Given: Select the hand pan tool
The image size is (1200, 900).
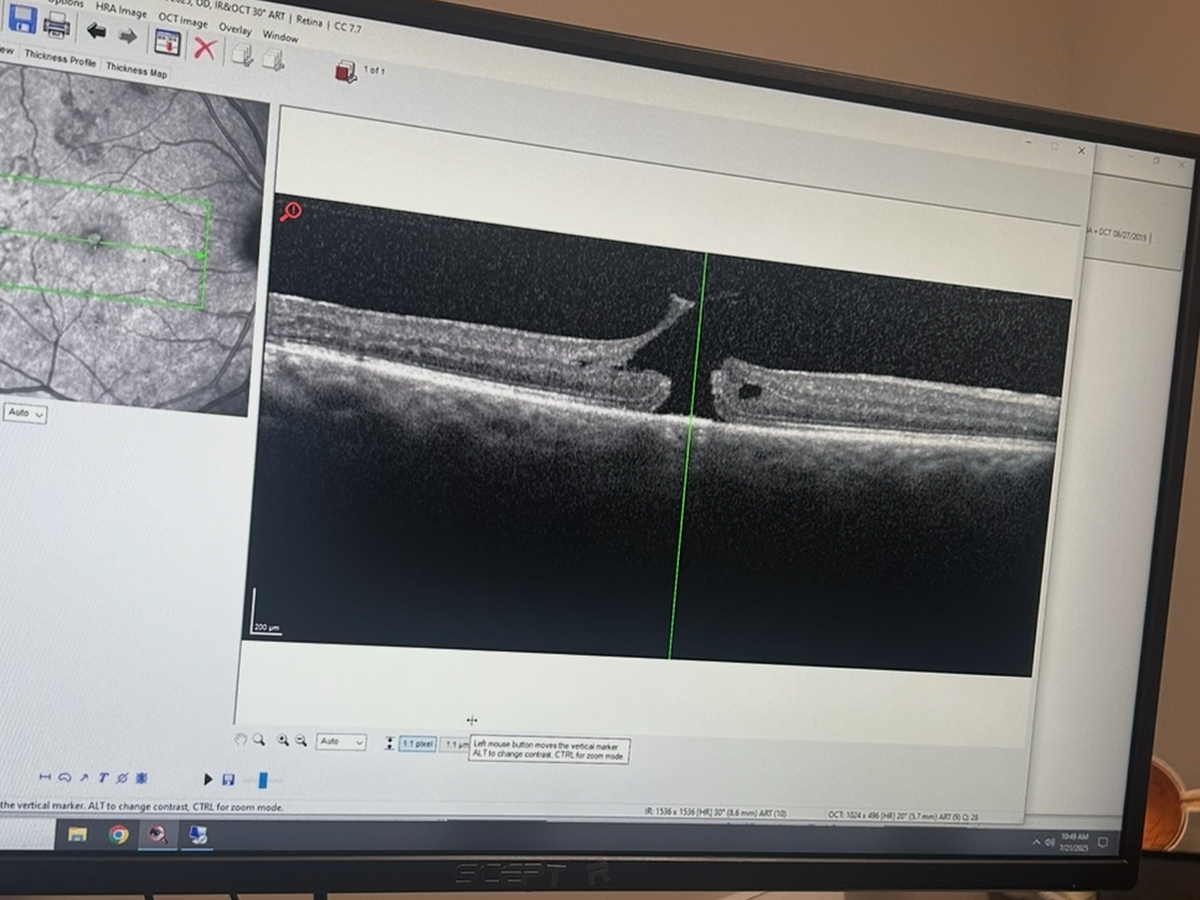Looking at the screenshot, I should 240,740.
